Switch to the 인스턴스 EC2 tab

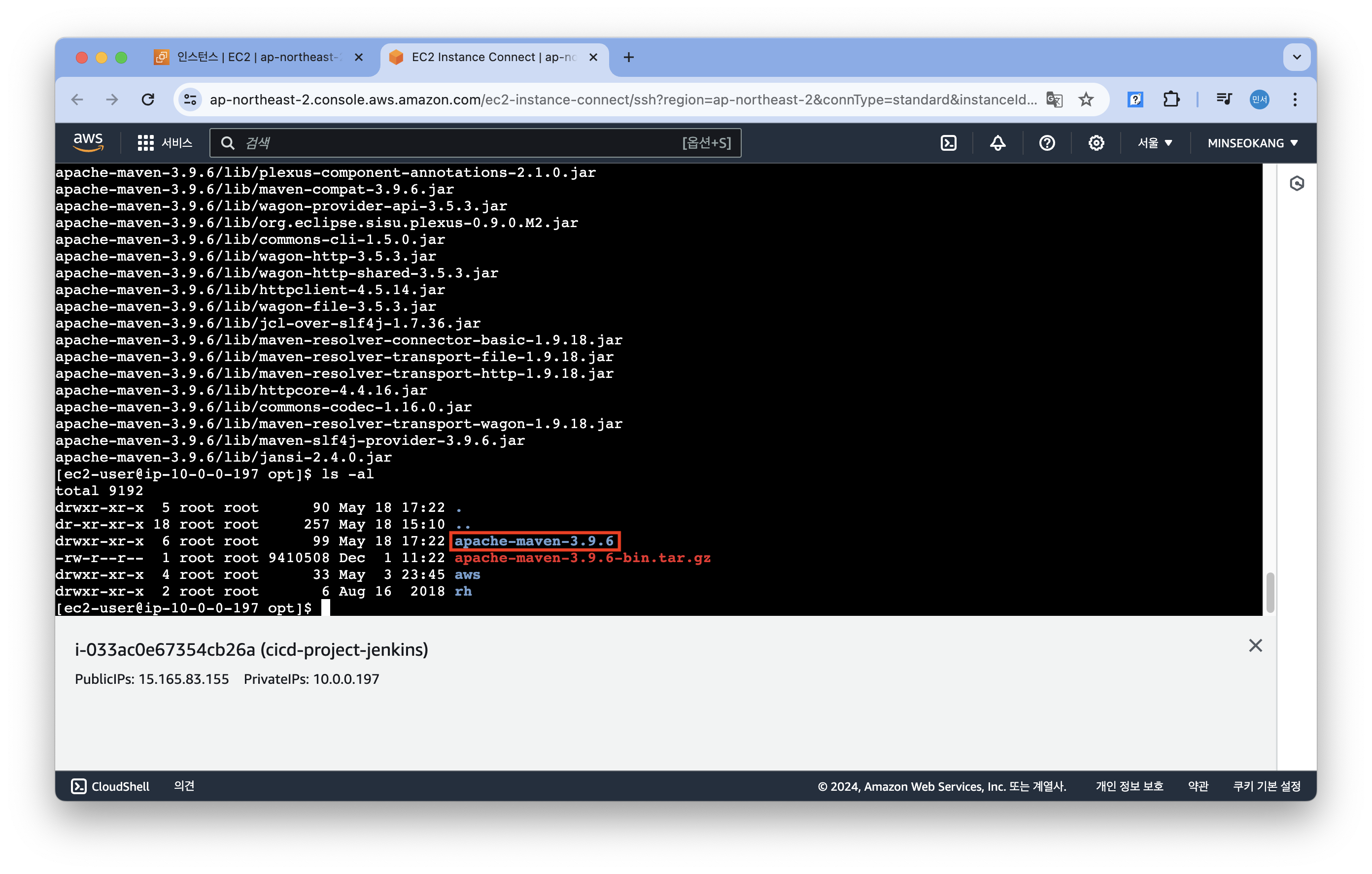coord(256,57)
